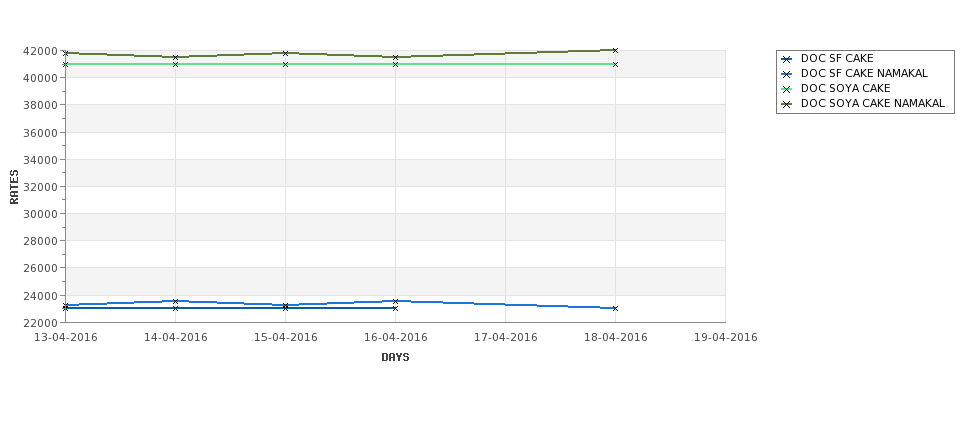The image size is (975, 429).
Task: Click the DOC SOYA CAKE point on 18-04-2016
Action: pos(615,64)
